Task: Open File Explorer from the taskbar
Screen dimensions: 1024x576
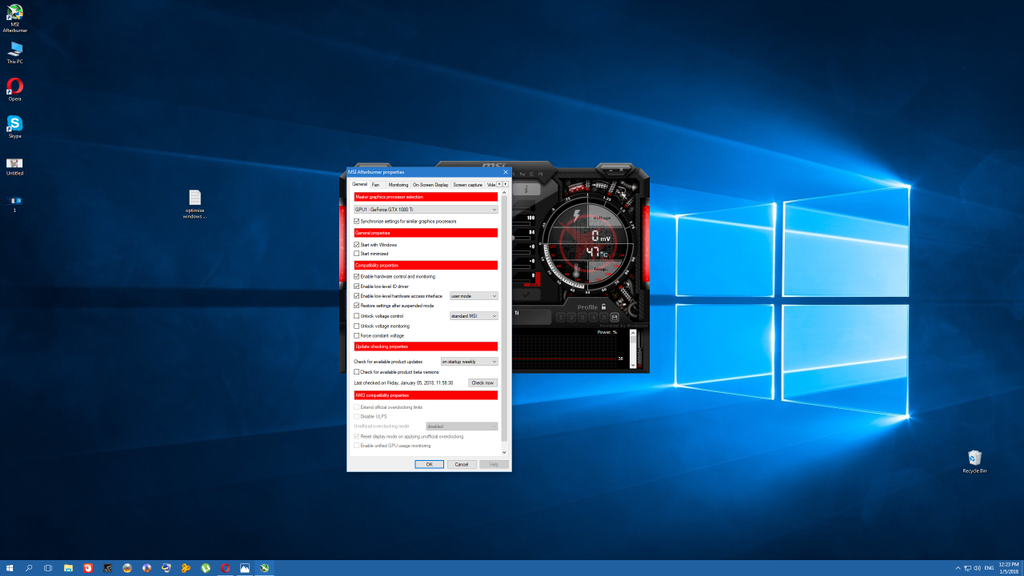Action: (68, 568)
